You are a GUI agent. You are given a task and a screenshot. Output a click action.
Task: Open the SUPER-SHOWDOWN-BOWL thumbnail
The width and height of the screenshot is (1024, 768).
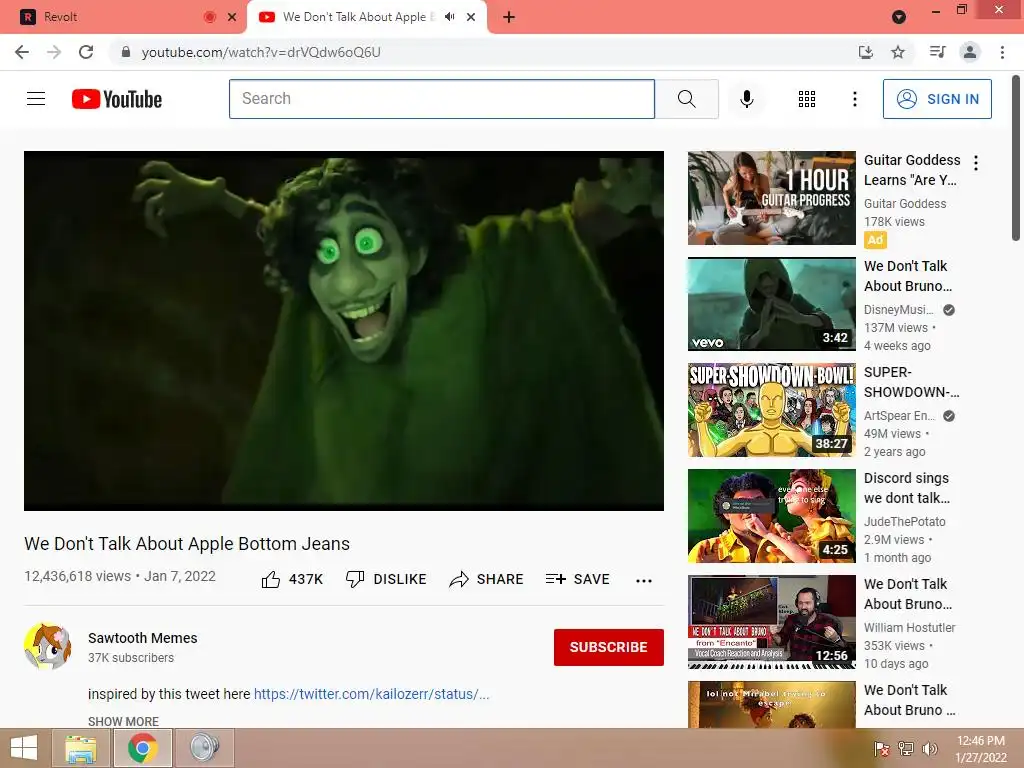[x=771, y=409]
